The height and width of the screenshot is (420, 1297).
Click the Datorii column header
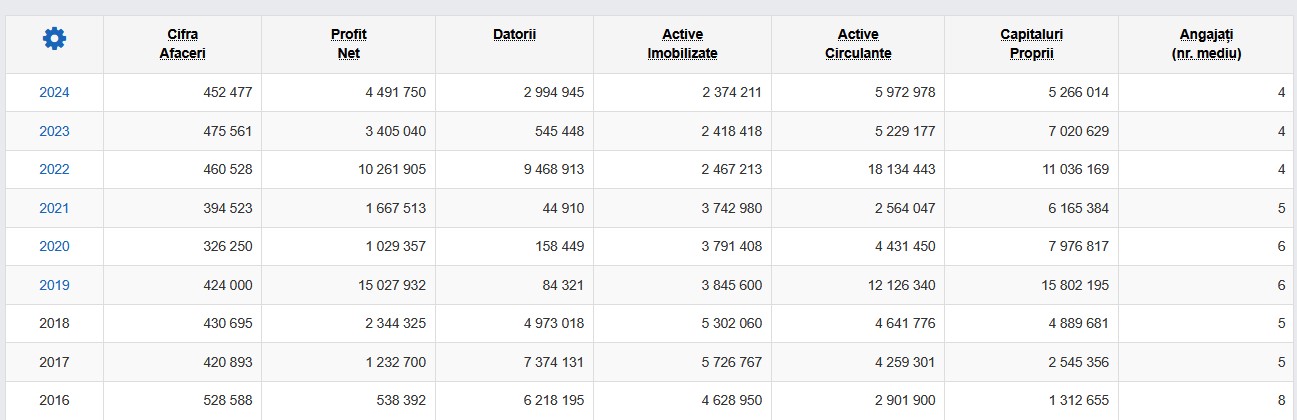pos(514,34)
